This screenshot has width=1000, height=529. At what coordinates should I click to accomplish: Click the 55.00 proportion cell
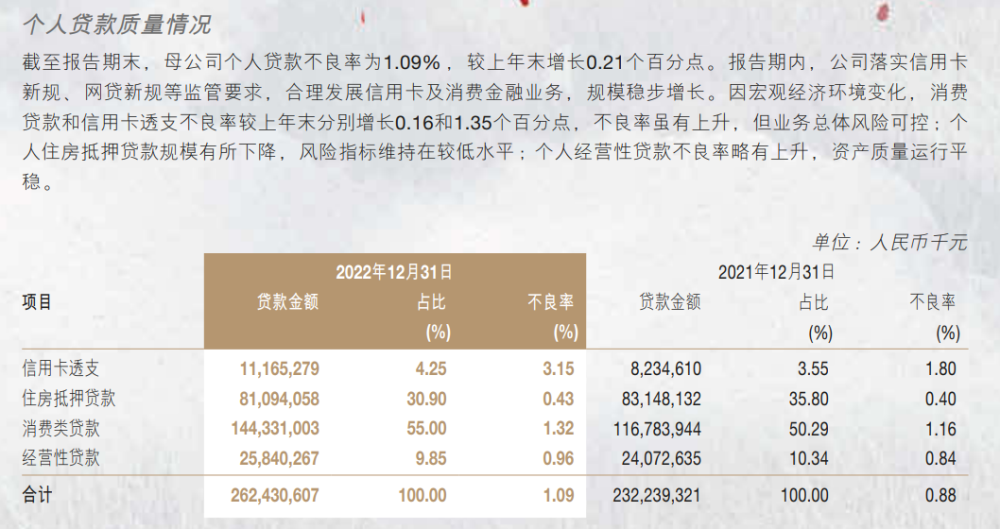point(427,428)
